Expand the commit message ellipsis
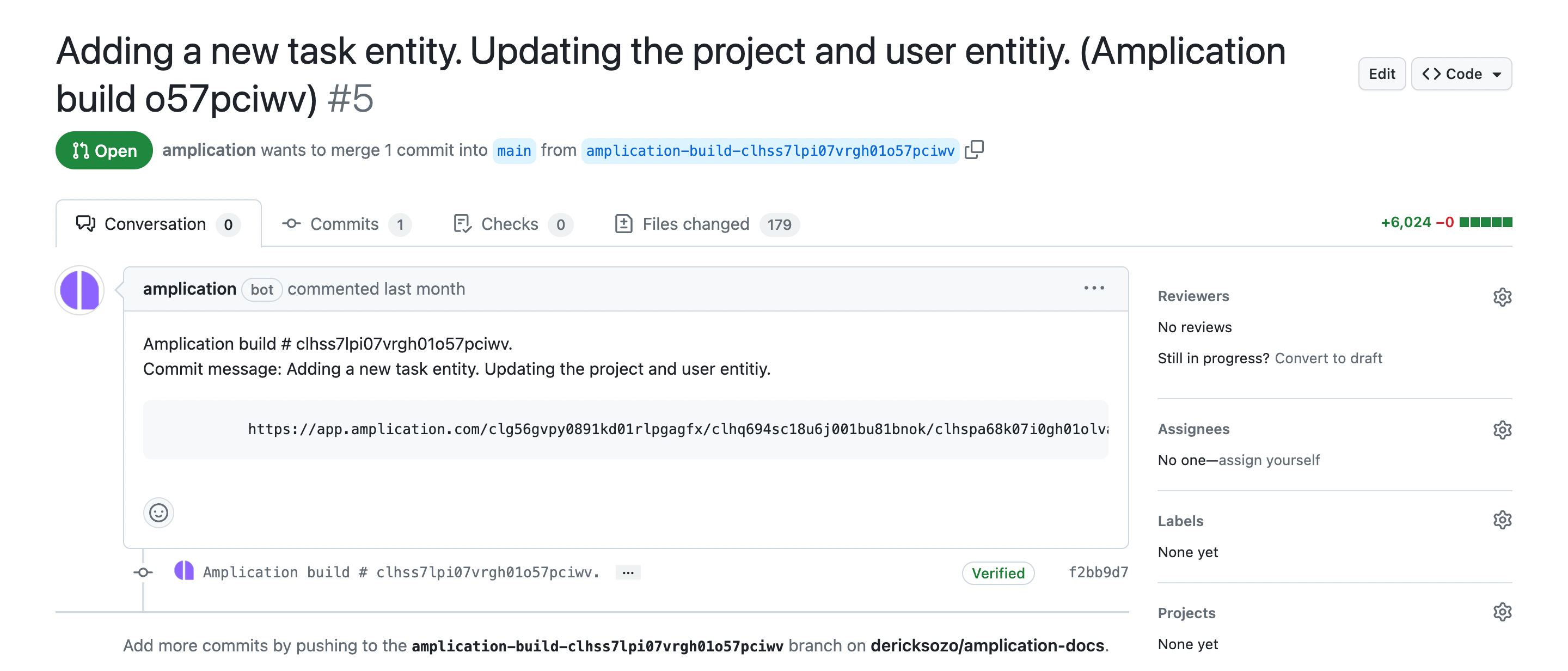Screen dimensions: 1568x671 click(x=628, y=572)
